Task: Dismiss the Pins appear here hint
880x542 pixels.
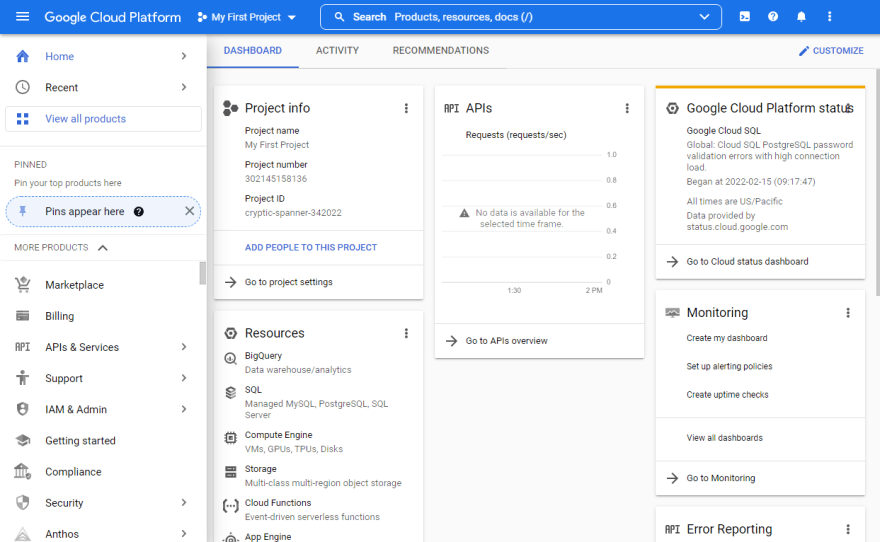Action: point(190,211)
